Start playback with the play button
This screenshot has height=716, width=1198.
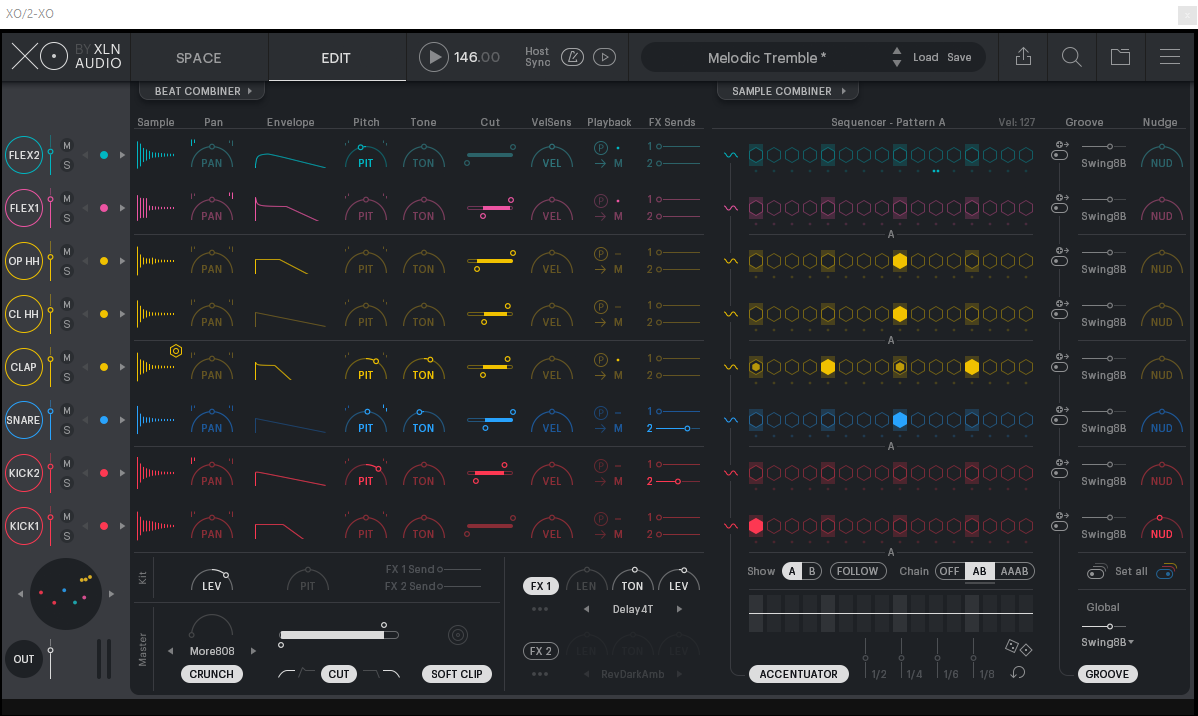click(x=433, y=57)
